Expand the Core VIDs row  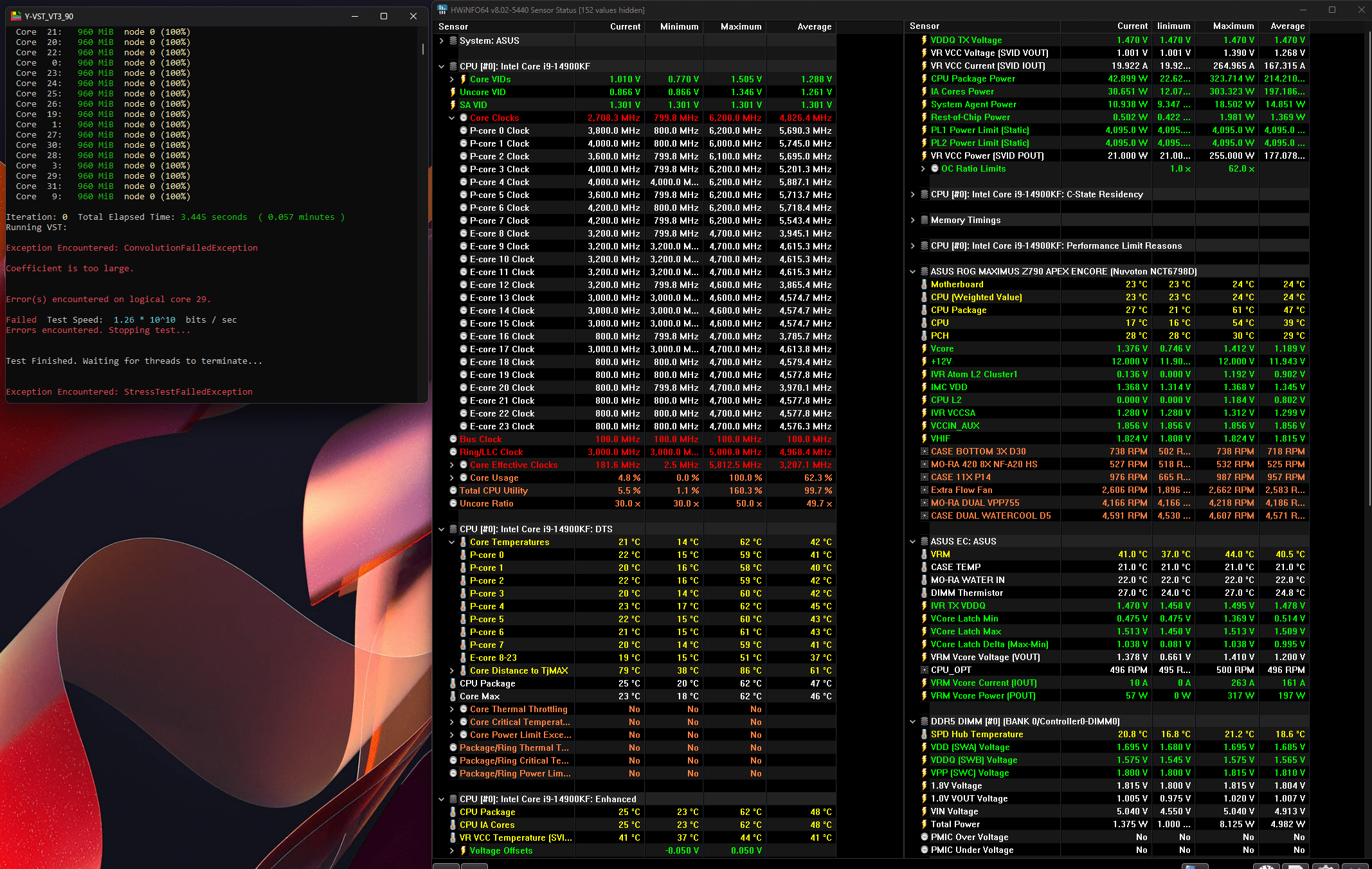[x=452, y=79]
